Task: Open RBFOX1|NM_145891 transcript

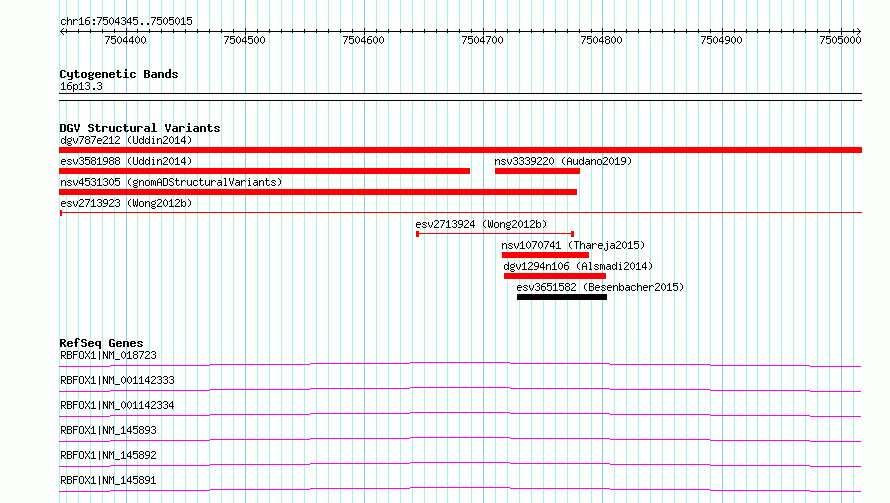Action: pos(108,480)
